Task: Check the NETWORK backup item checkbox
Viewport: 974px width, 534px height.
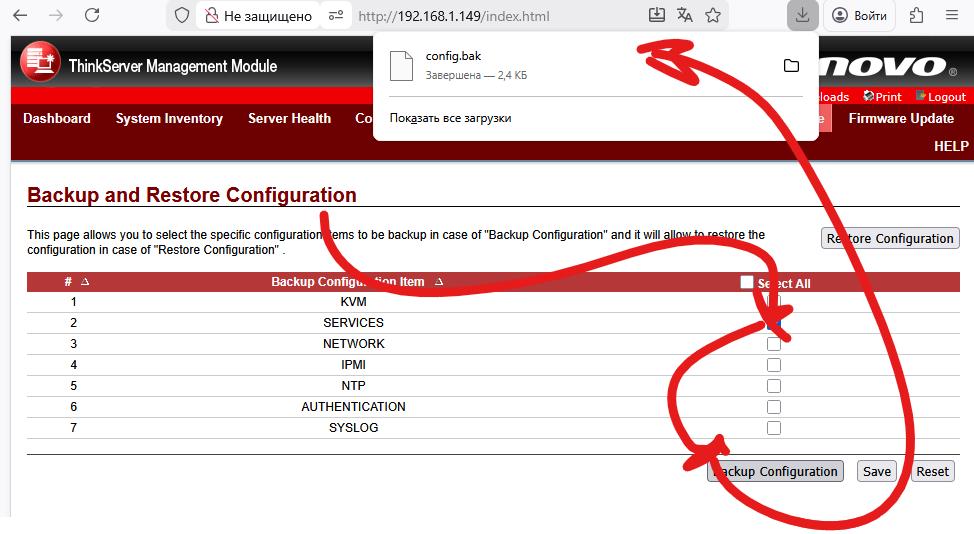Action: (773, 344)
